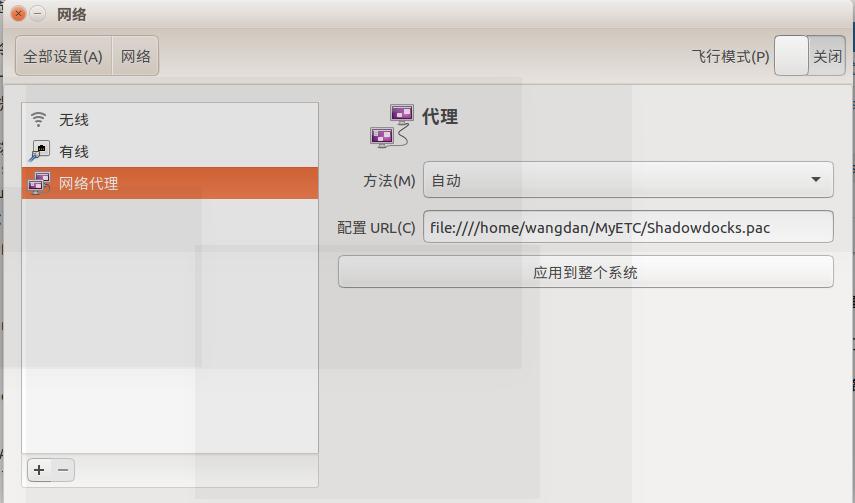Image resolution: width=855 pixels, height=503 pixels.
Task: Select 网络代理 entry in the list
Action: (x=170, y=183)
